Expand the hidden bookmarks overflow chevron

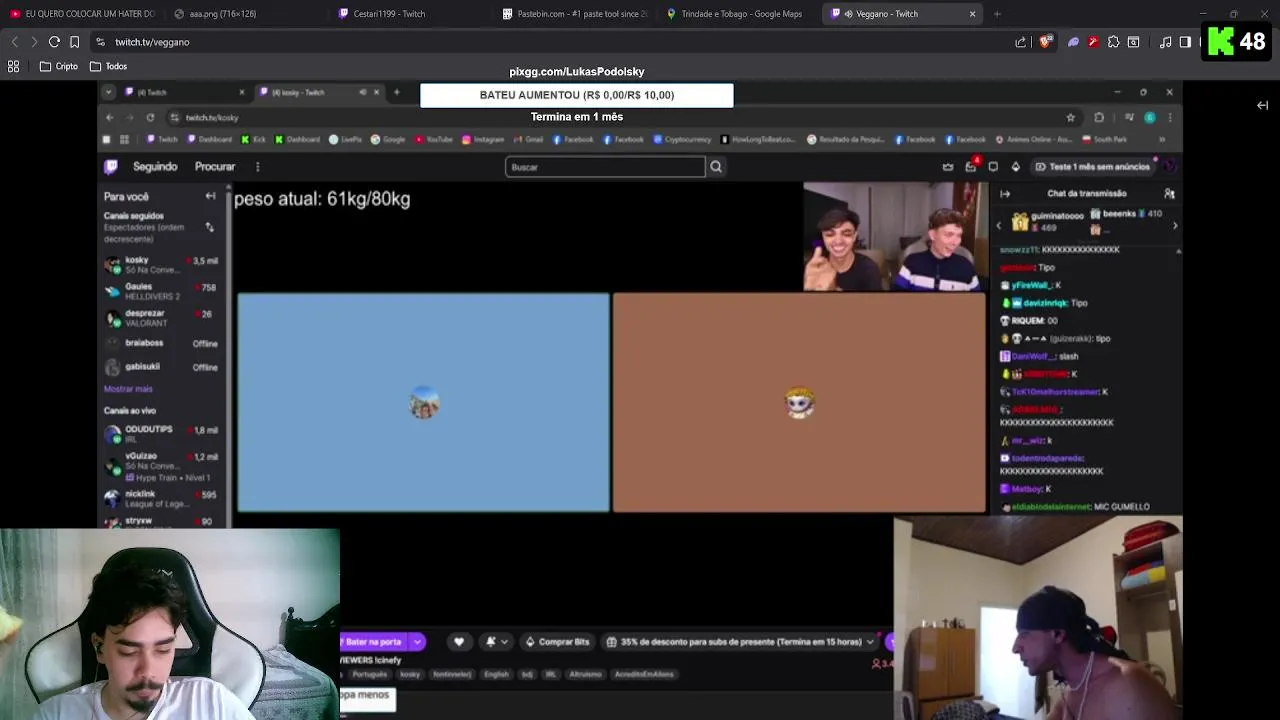click(x=1161, y=139)
